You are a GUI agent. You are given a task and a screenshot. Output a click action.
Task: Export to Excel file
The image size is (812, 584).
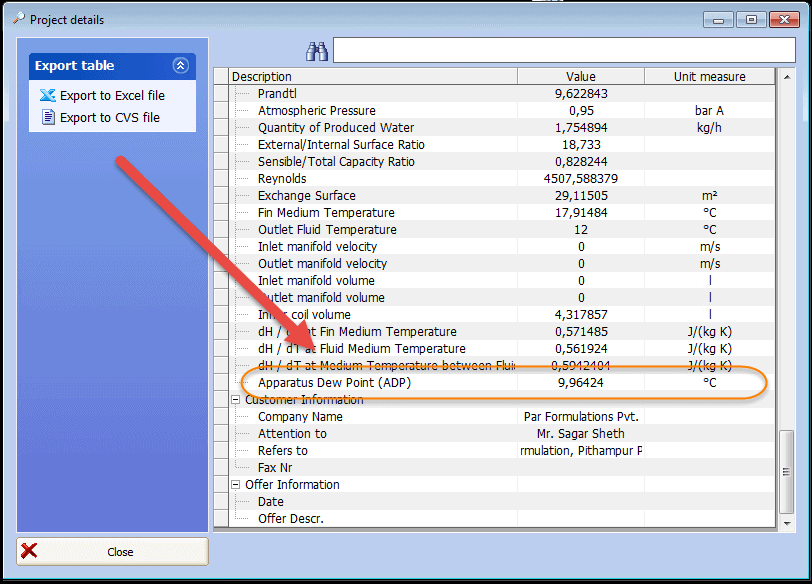pos(112,96)
